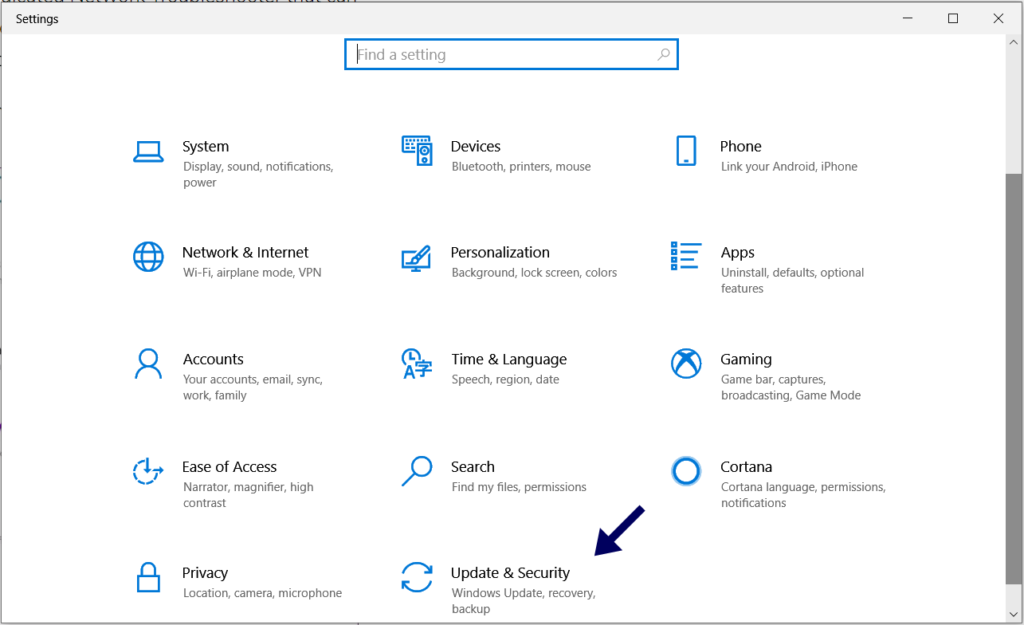Image resolution: width=1024 pixels, height=625 pixels.
Task: Open Apps via its list icon
Action: pos(686,257)
